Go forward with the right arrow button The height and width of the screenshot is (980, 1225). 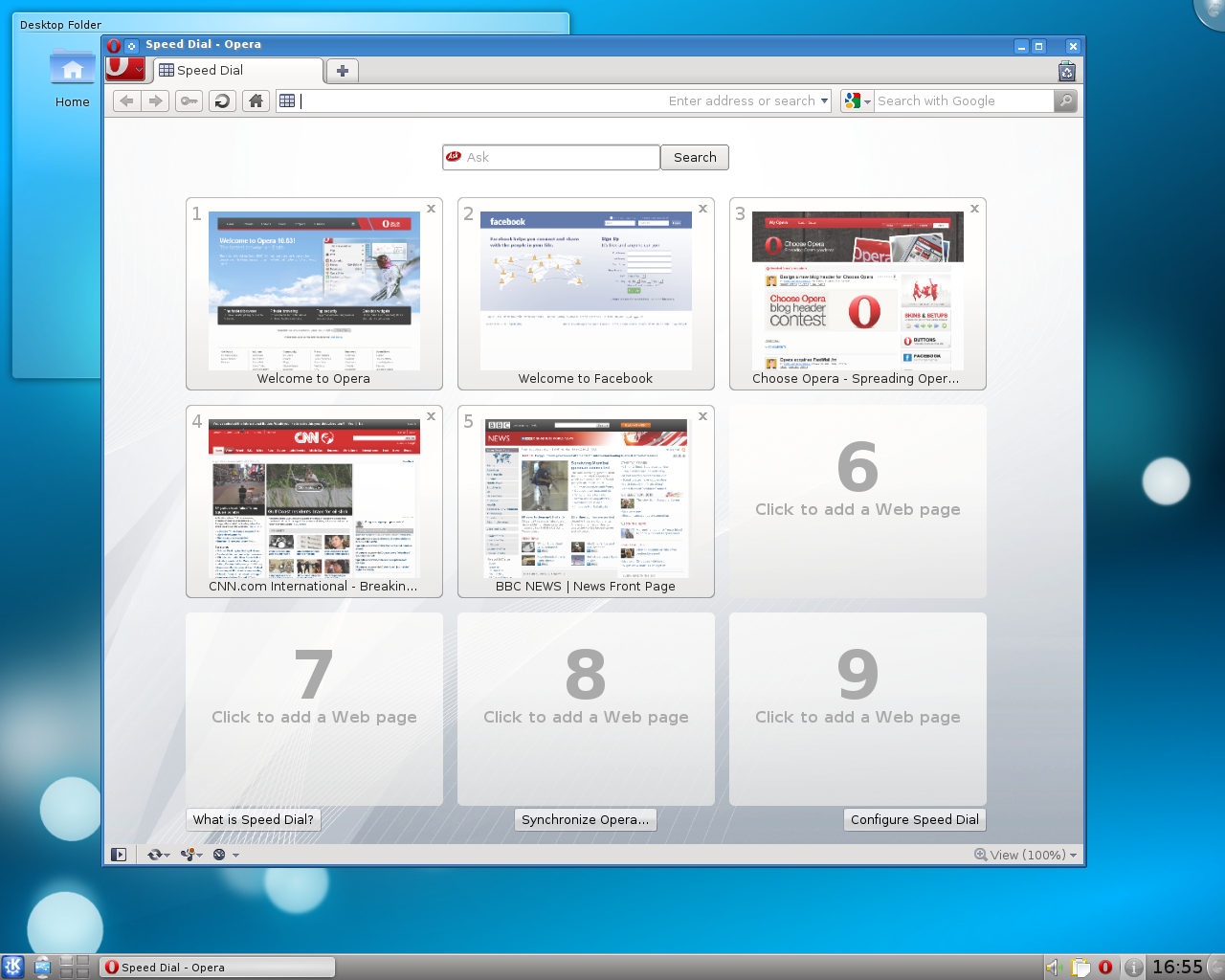coord(155,100)
